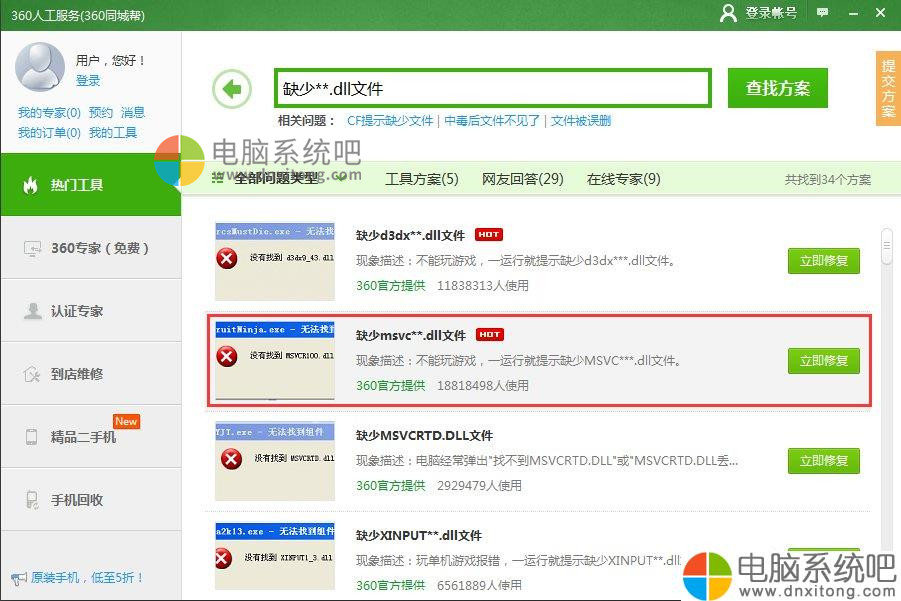Click the 18818498人使用 usage count

click(483, 386)
